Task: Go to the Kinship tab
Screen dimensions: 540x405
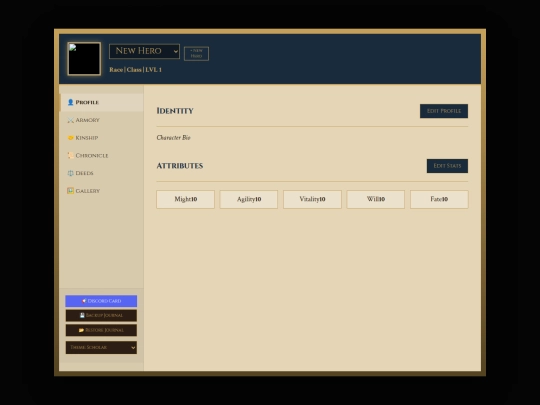Action: click(102, 138)
